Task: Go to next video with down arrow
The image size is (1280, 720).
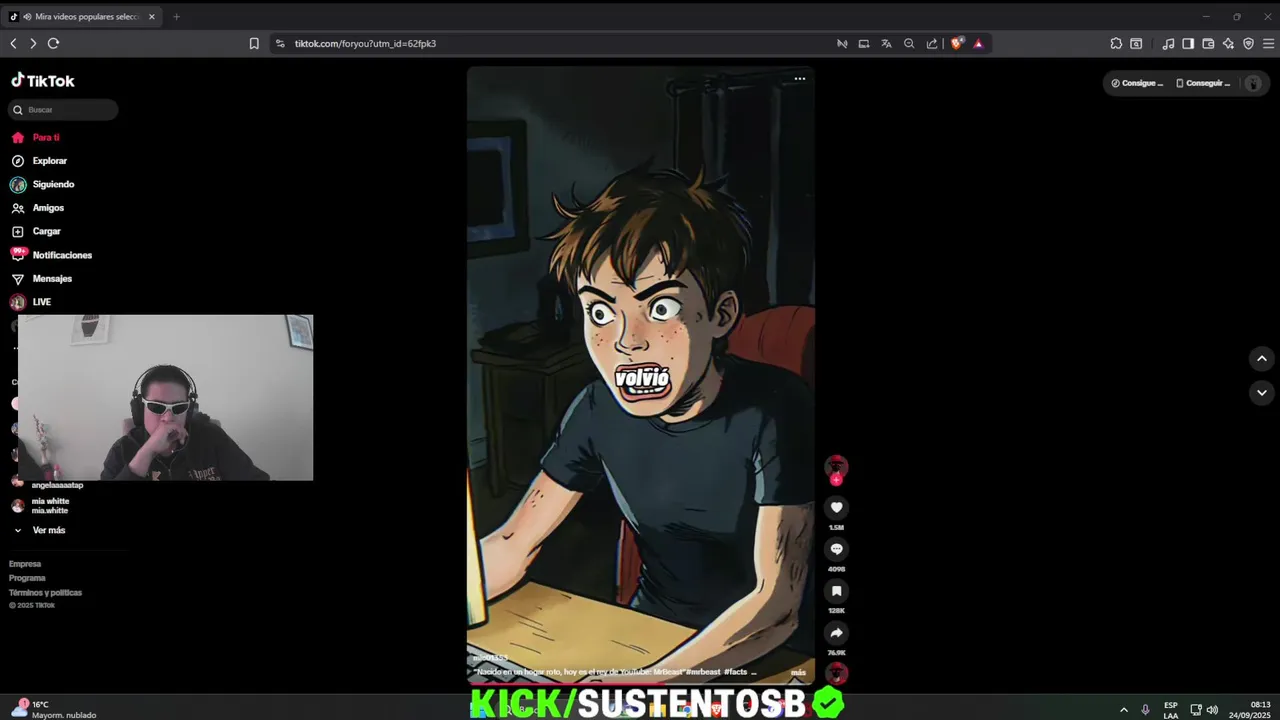Action: coord(1261,393)
